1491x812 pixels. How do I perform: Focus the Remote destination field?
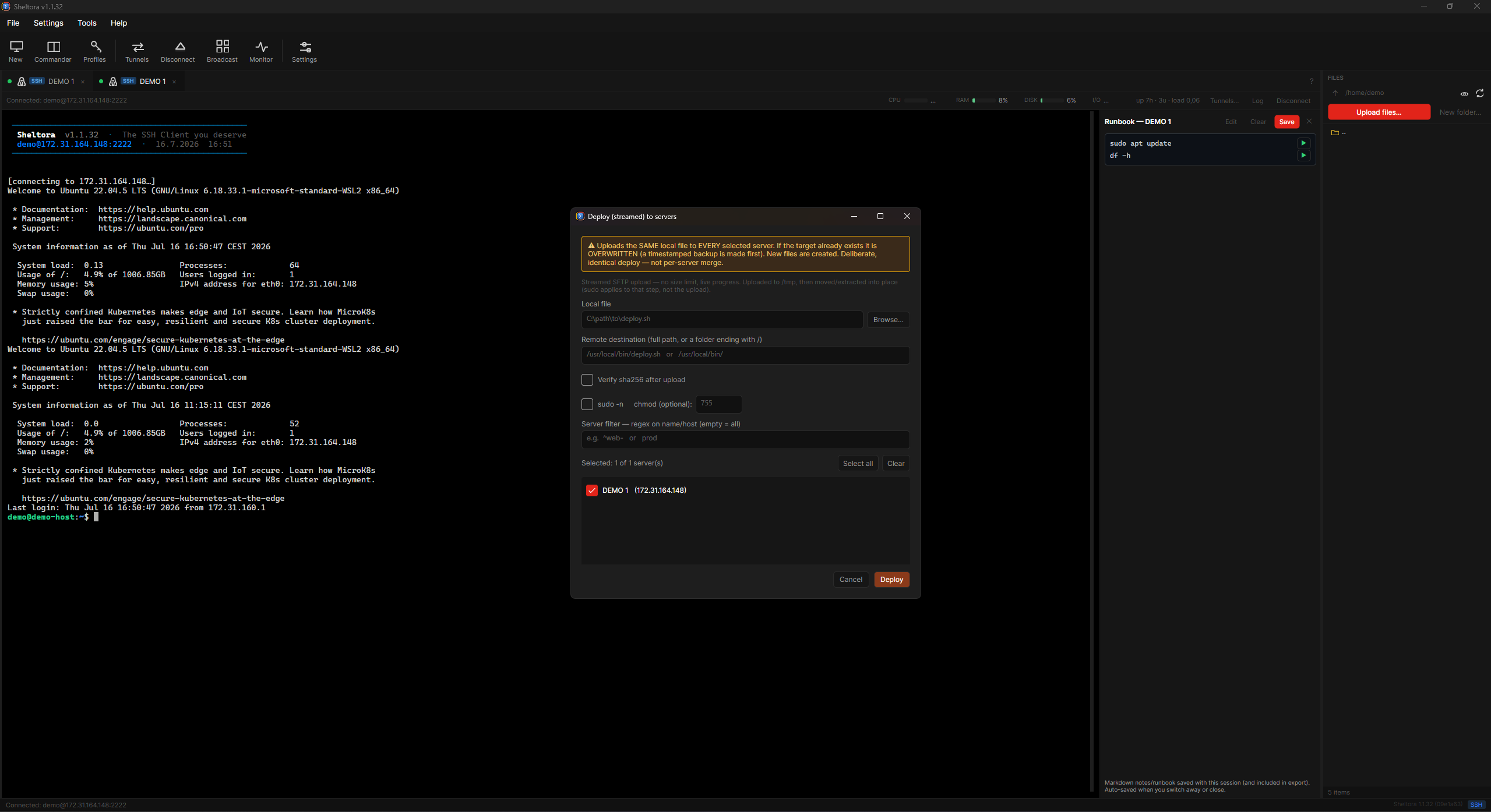(745, 355)
